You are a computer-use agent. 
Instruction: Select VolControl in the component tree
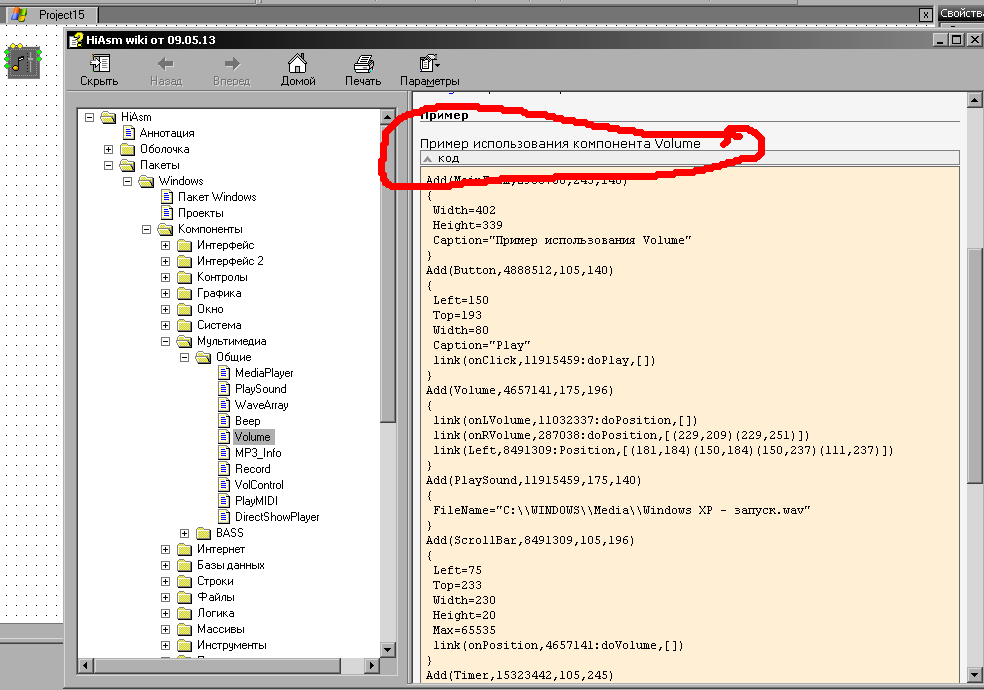coord(259,485)
